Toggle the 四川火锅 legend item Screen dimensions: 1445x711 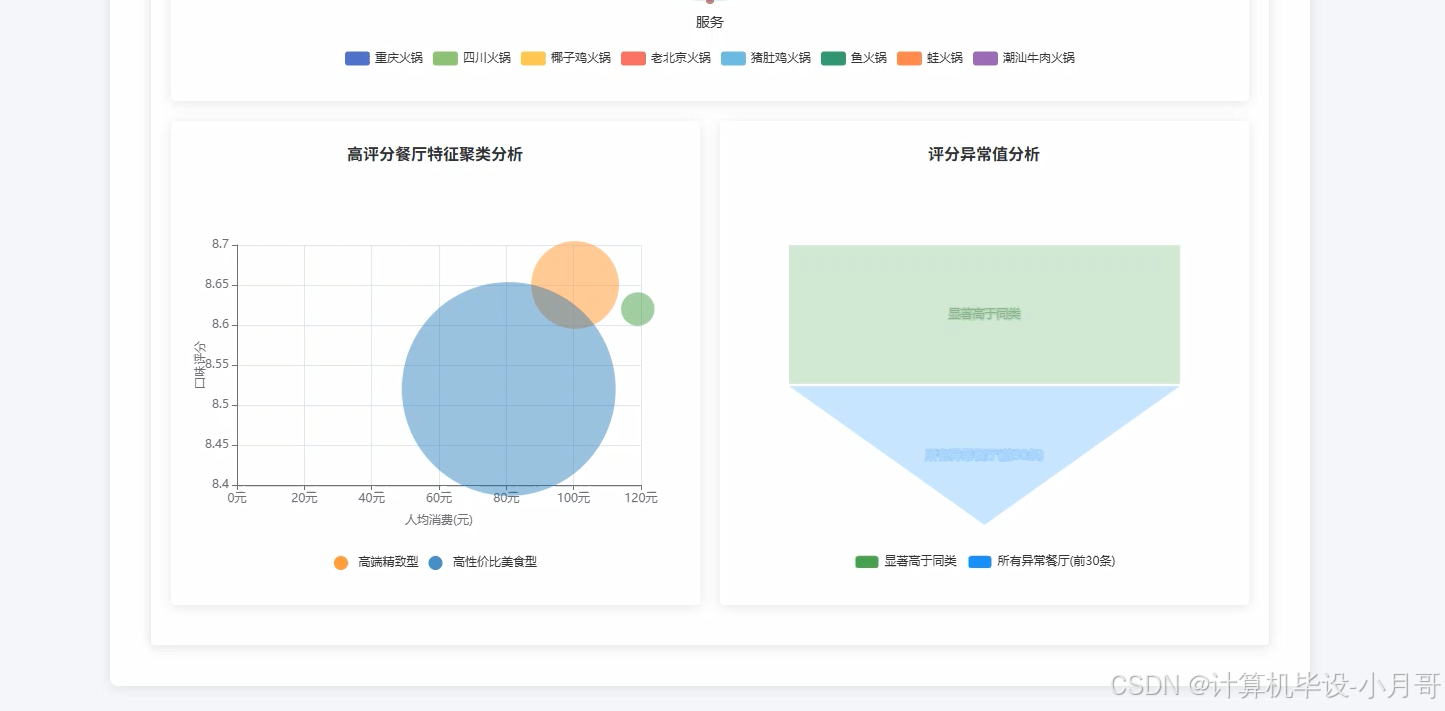(472, 58)
